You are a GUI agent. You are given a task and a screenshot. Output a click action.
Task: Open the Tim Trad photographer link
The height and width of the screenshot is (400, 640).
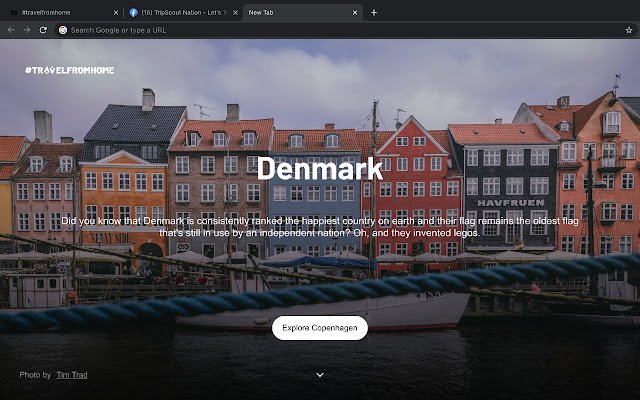click(72, 375)
